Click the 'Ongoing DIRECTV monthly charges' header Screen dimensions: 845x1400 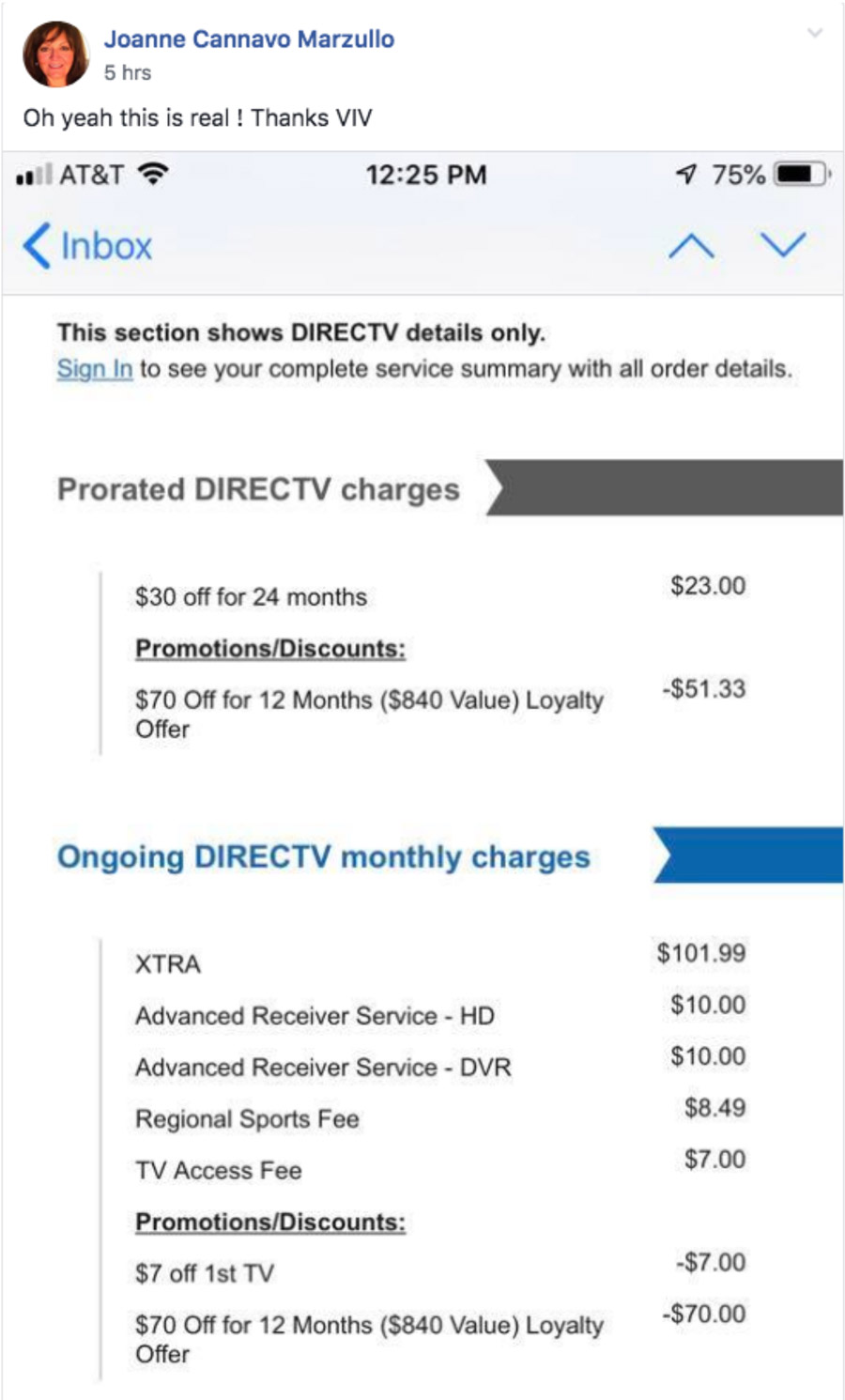click(x=323, y=856)
